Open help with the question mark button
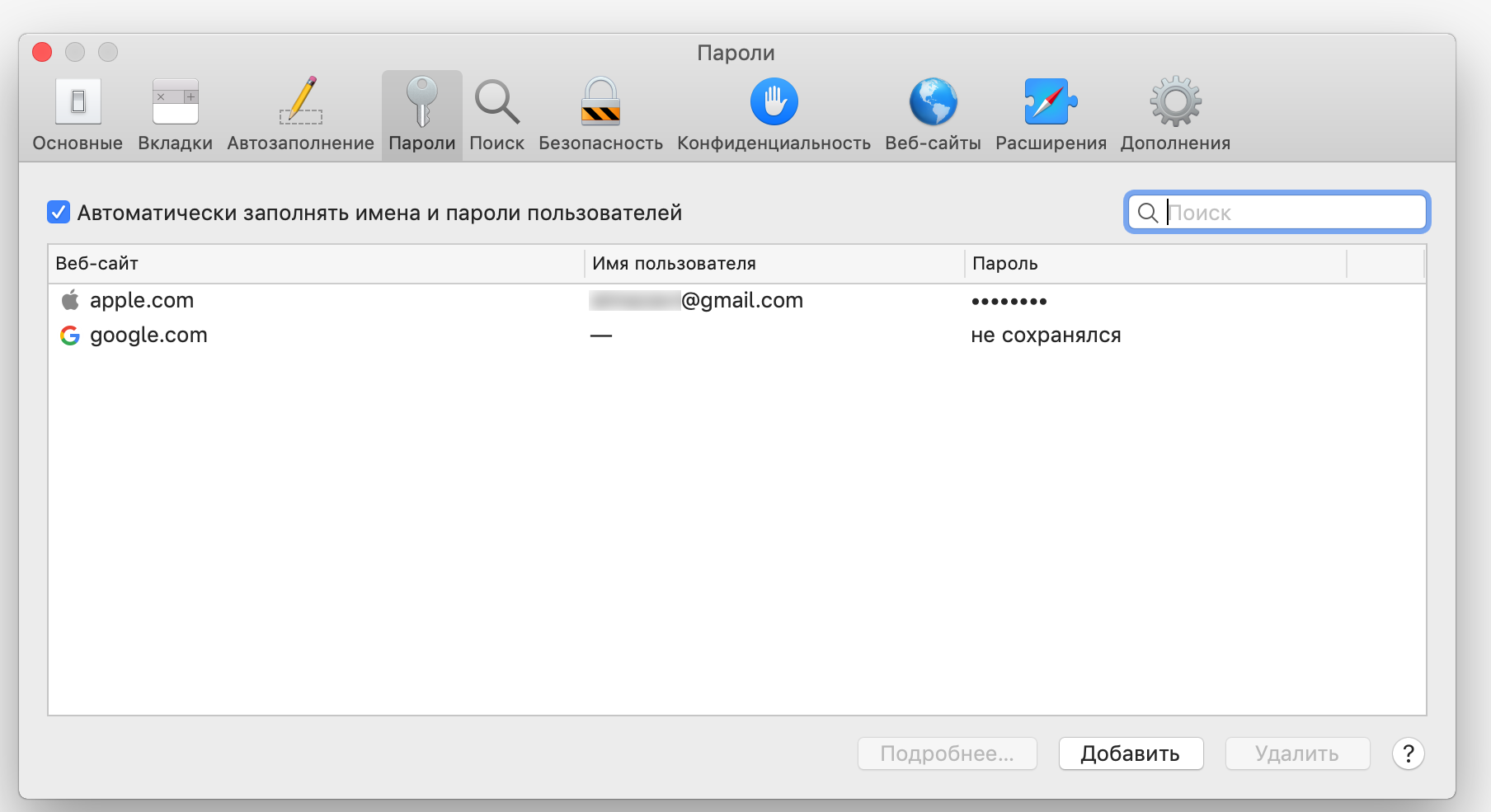 point(1408,753)
